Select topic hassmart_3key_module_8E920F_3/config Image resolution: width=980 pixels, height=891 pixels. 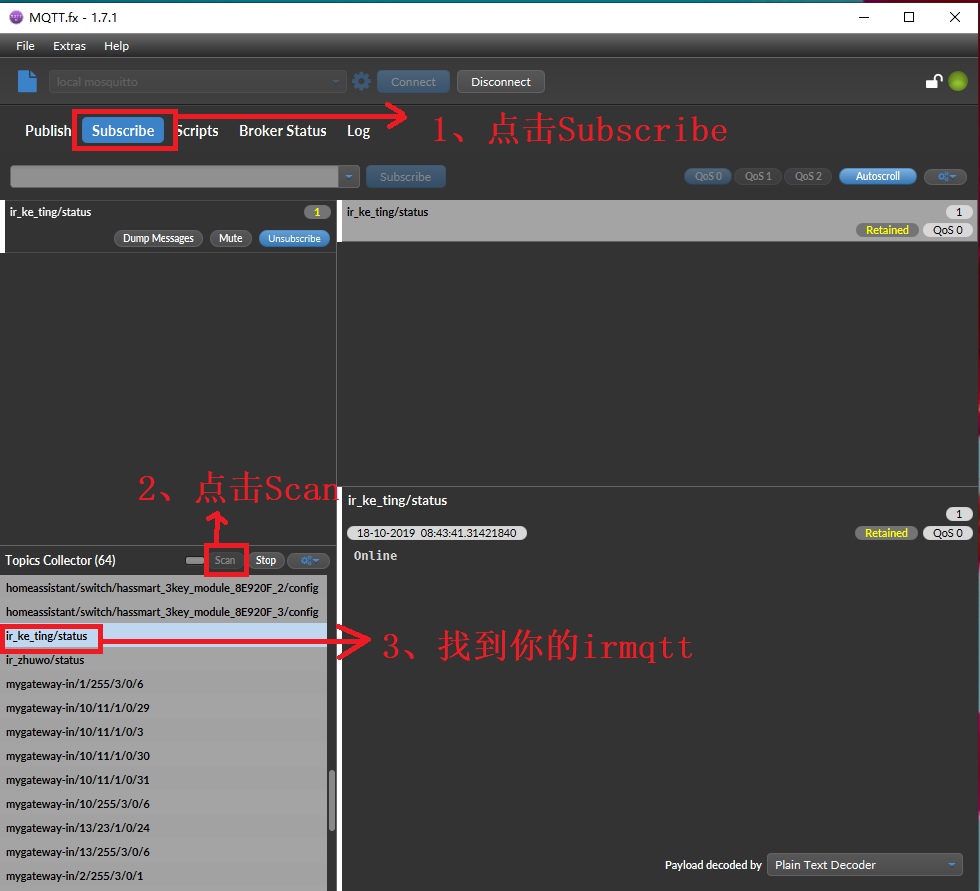tap(163, 612)
